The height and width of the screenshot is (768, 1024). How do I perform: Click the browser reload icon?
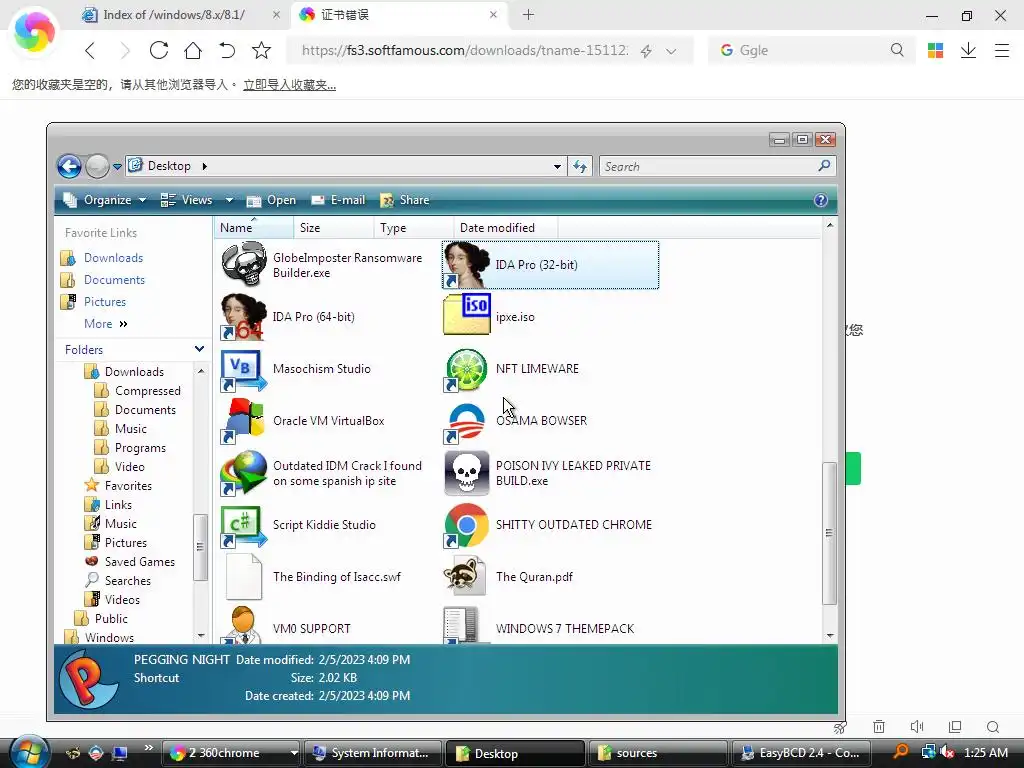point(159,50)
